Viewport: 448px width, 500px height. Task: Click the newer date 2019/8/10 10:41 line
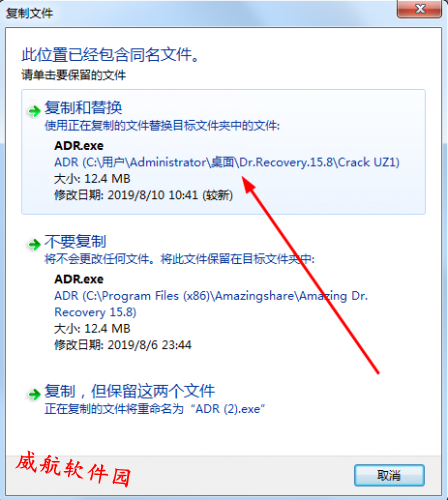click(143, 195)
